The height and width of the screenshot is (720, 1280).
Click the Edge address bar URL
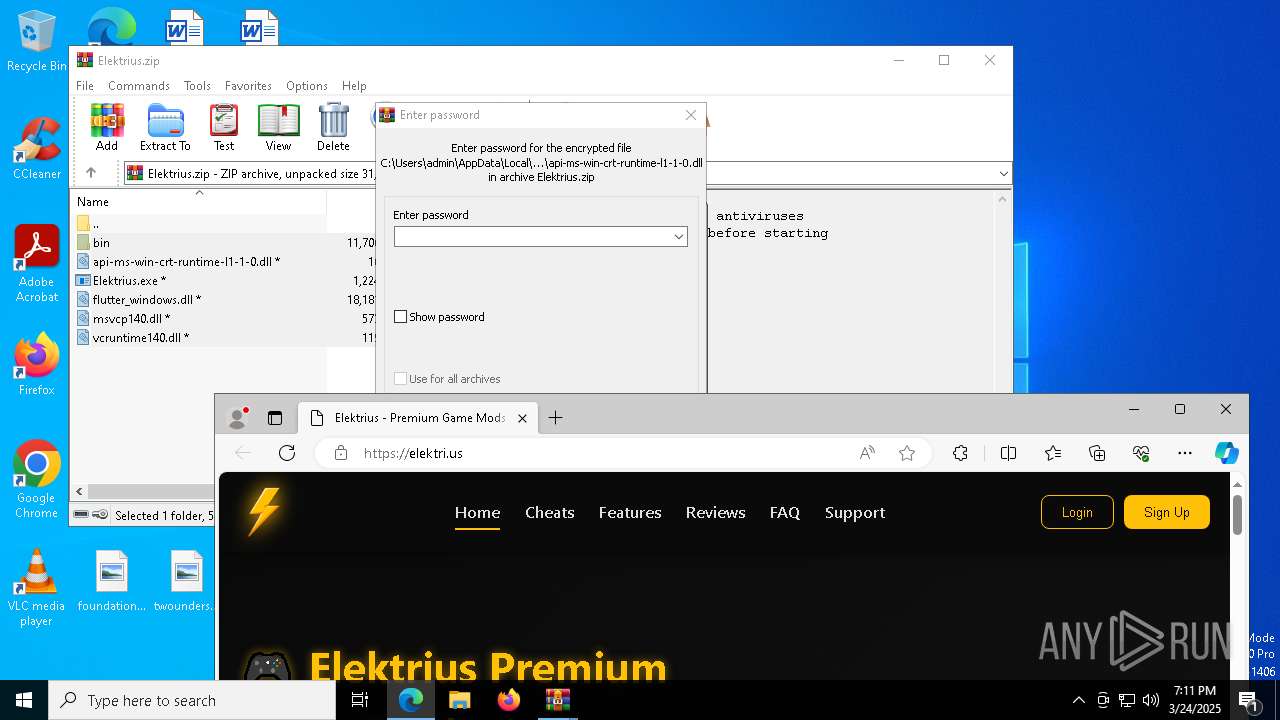coord(413,453)
